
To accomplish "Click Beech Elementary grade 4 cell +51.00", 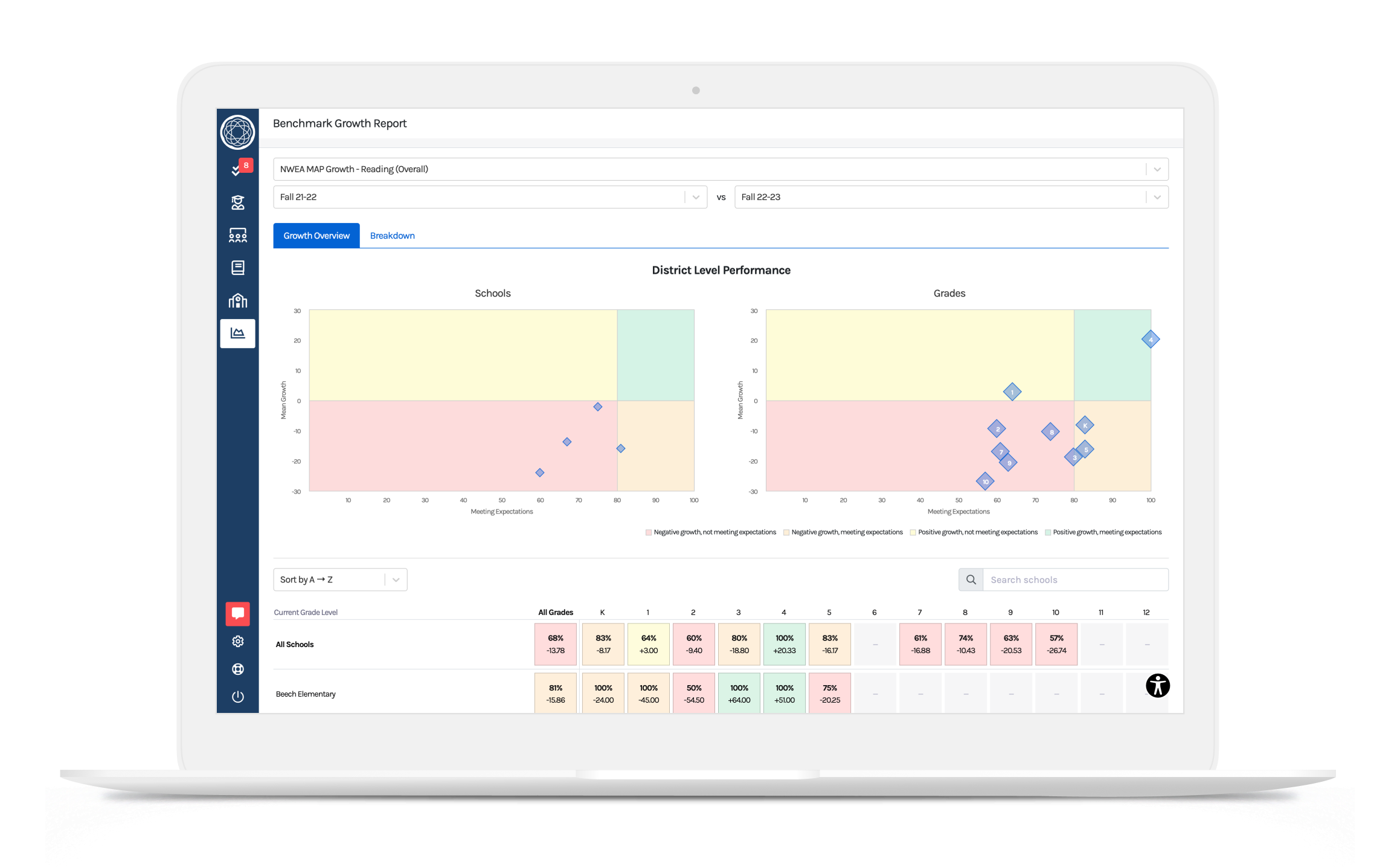I will tap(785, 694).
